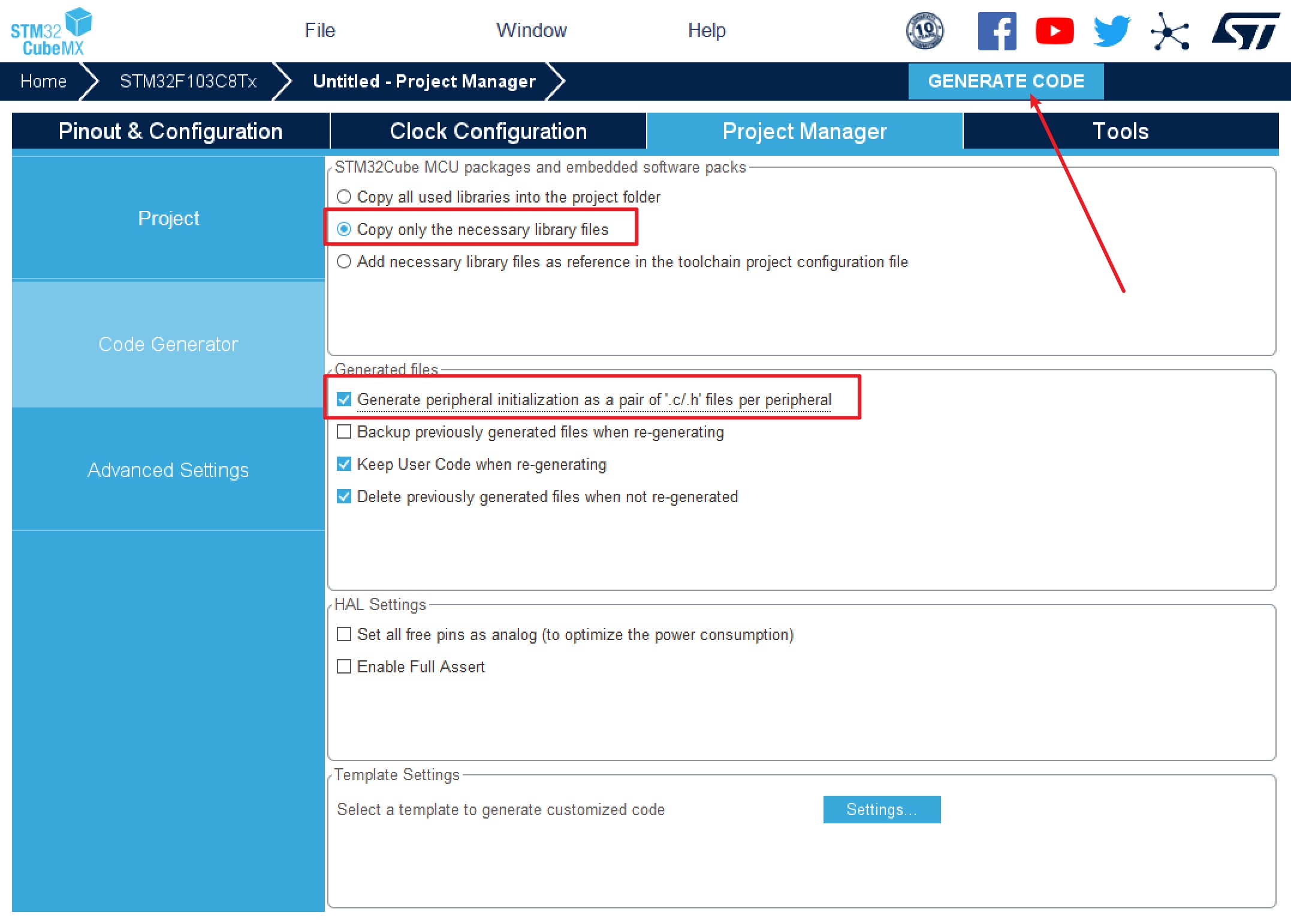This screenshot has height=924, width=1291.
Task: Open the YouTube icon link
Action: pyautogui.click(x=1054, y=31)
